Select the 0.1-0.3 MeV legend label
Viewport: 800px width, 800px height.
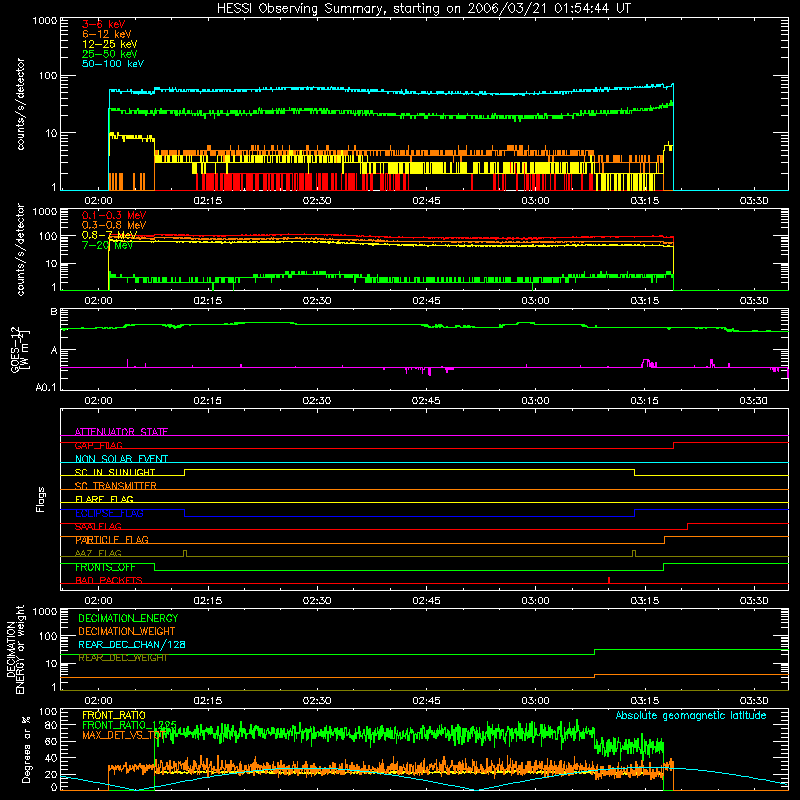[114, 215]
